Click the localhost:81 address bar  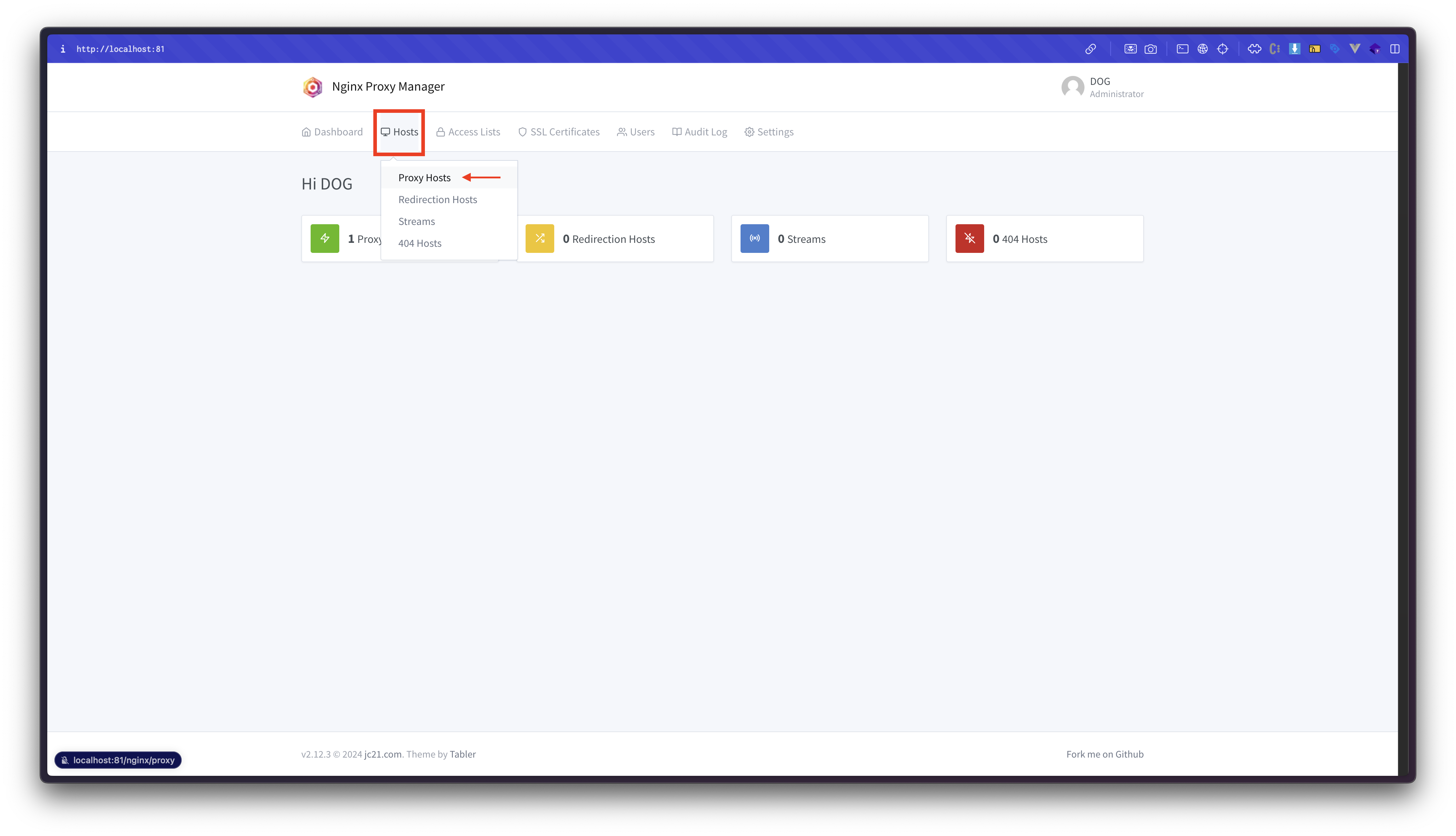(120, 49)
